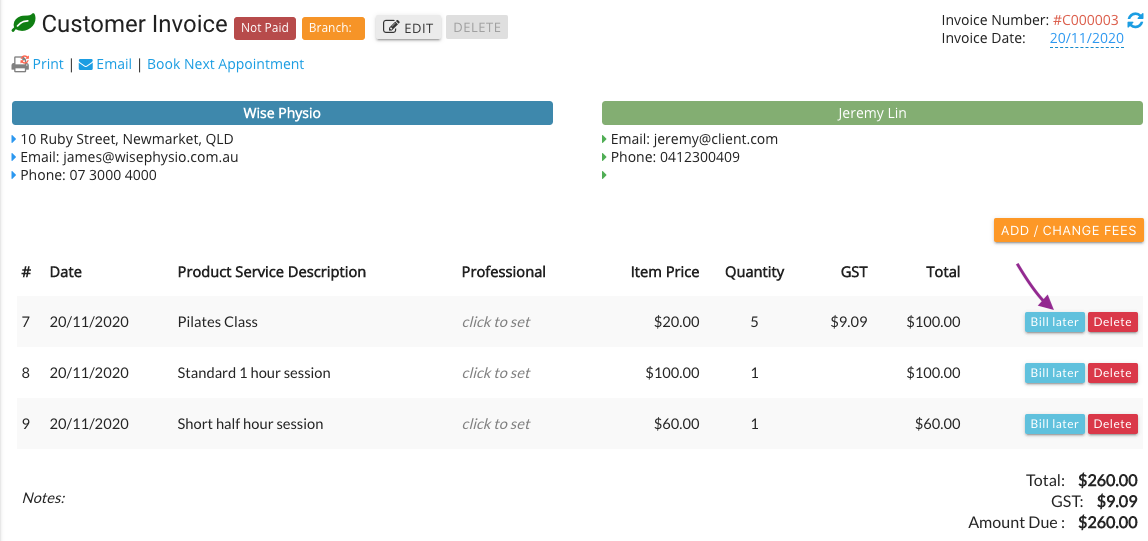Click the printer icon
Screen dimensions: 1148x541
20,64
